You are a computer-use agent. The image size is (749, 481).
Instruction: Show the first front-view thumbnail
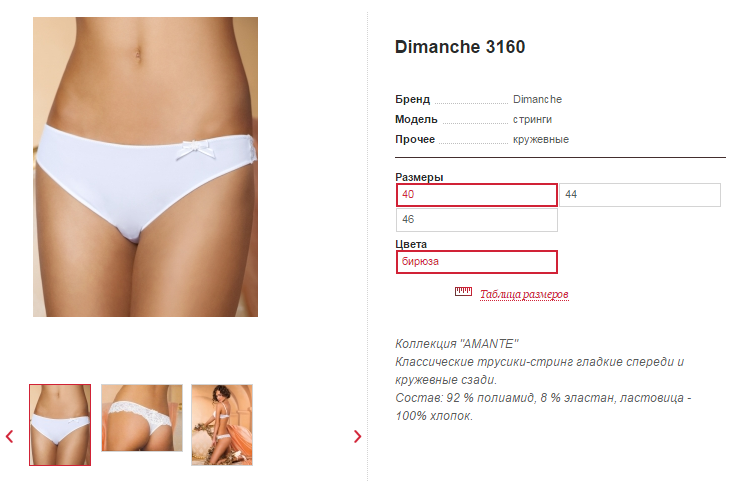click(60, 425)
